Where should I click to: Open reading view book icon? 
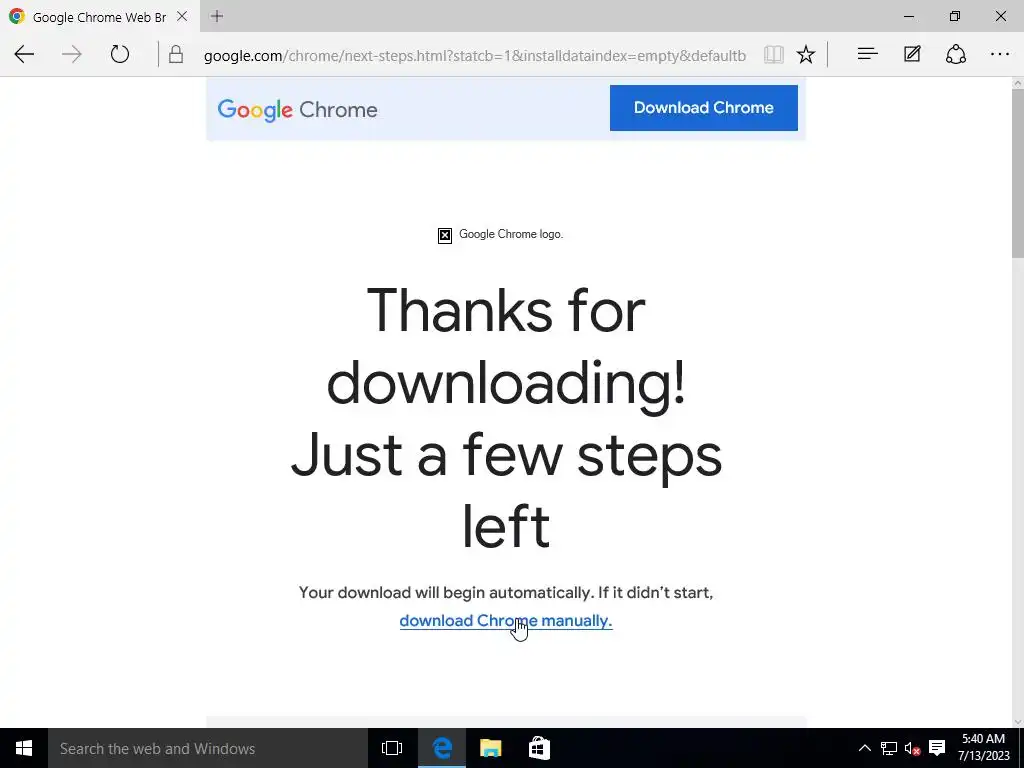[x=773, y=54]
